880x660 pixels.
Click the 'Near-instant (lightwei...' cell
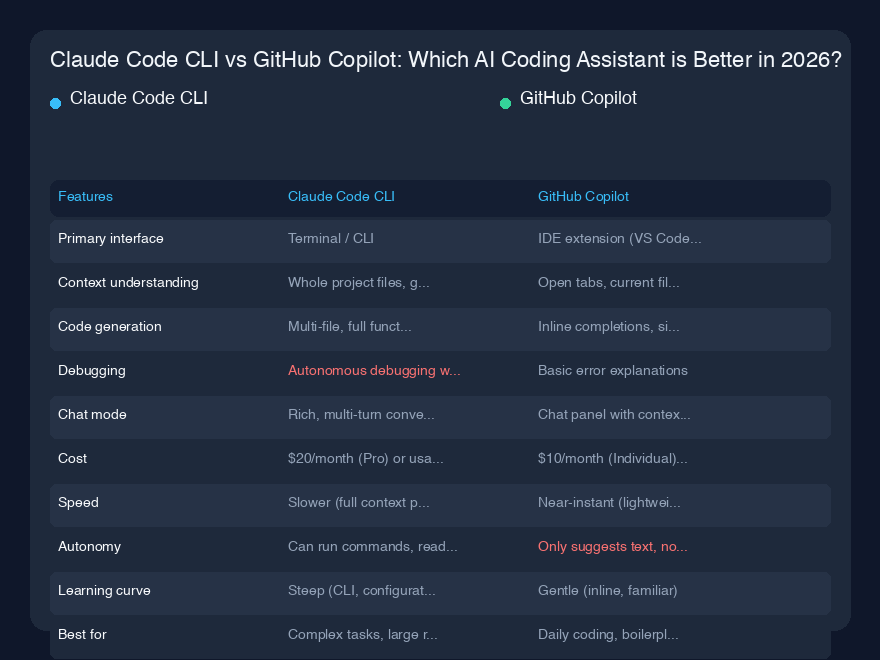pyautogui.click(x=609, y=502)
